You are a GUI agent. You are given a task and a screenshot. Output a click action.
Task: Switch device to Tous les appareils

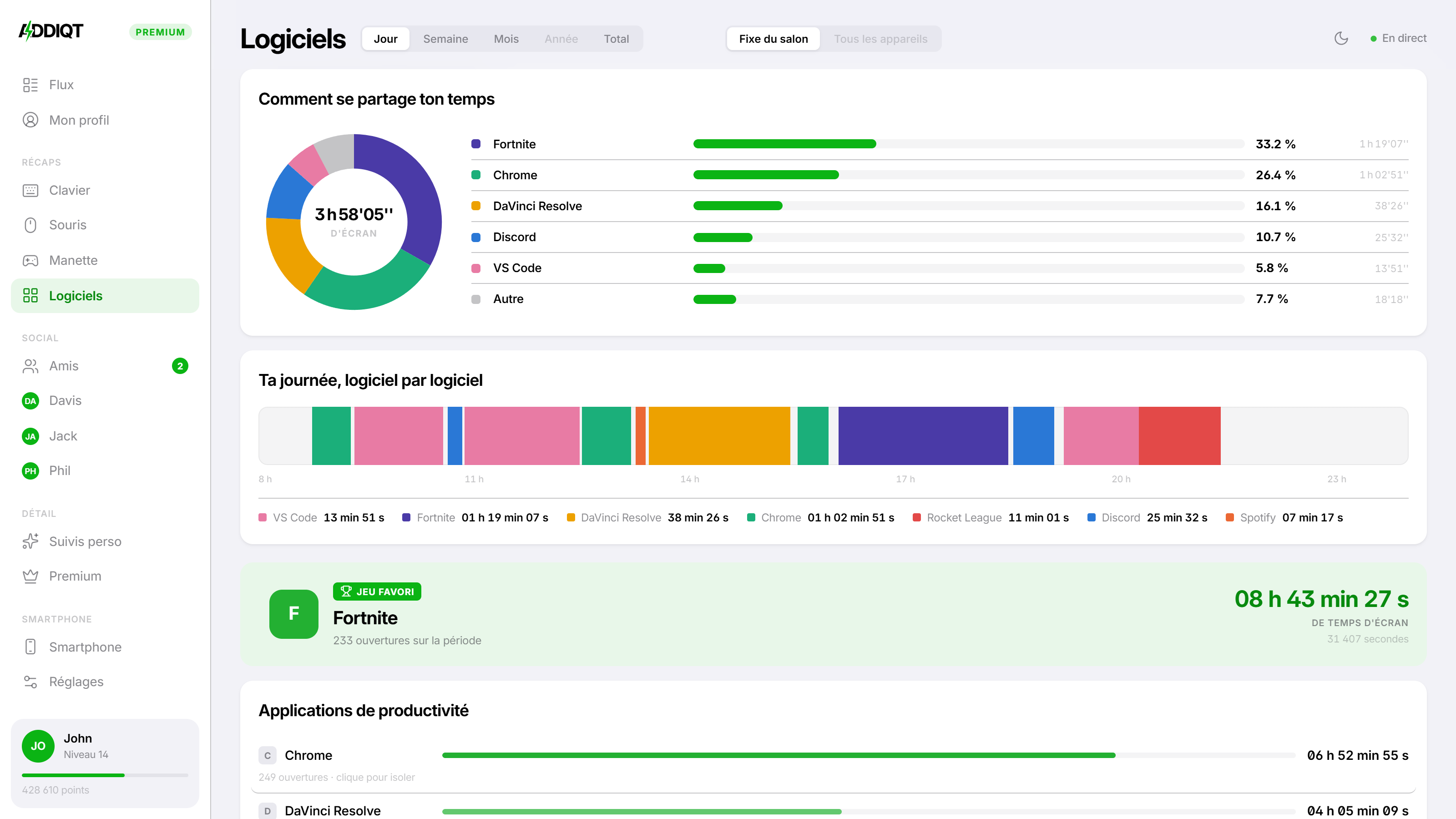[880, 39]
